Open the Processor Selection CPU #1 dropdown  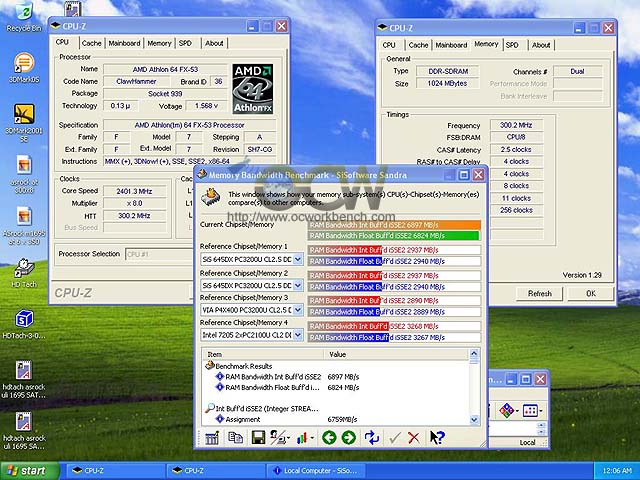[159, 254]
